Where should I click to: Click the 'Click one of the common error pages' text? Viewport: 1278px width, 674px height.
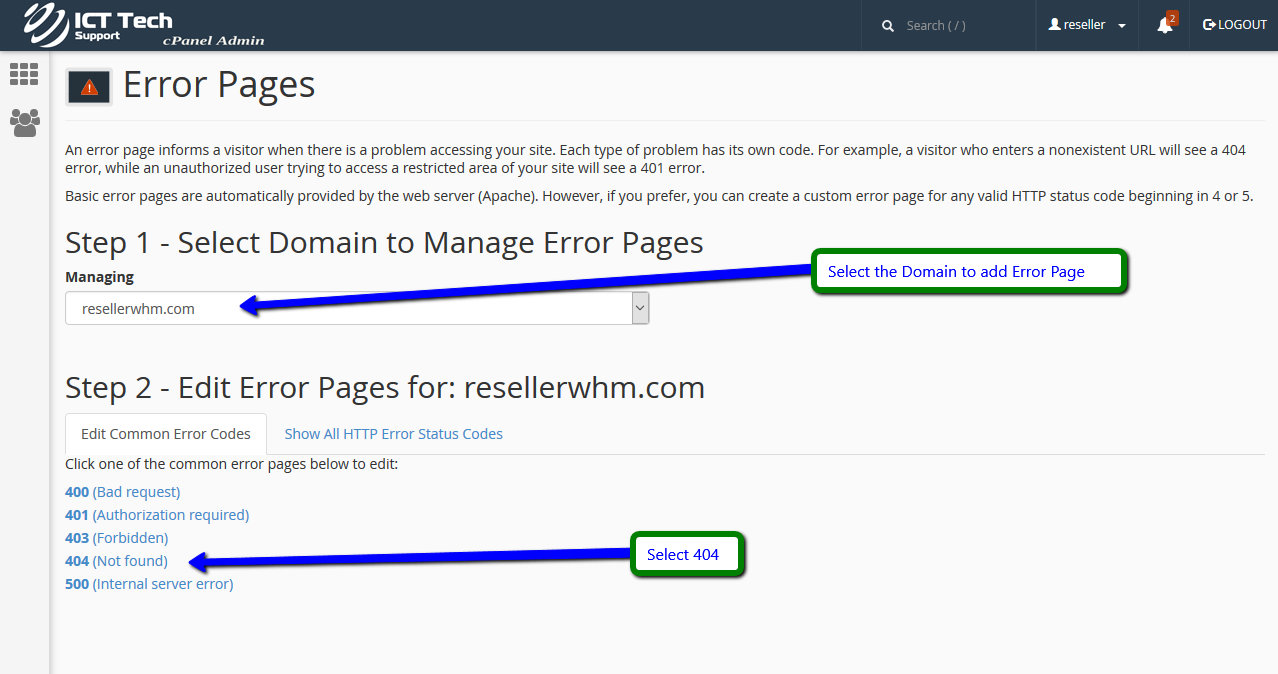[231, 464]
